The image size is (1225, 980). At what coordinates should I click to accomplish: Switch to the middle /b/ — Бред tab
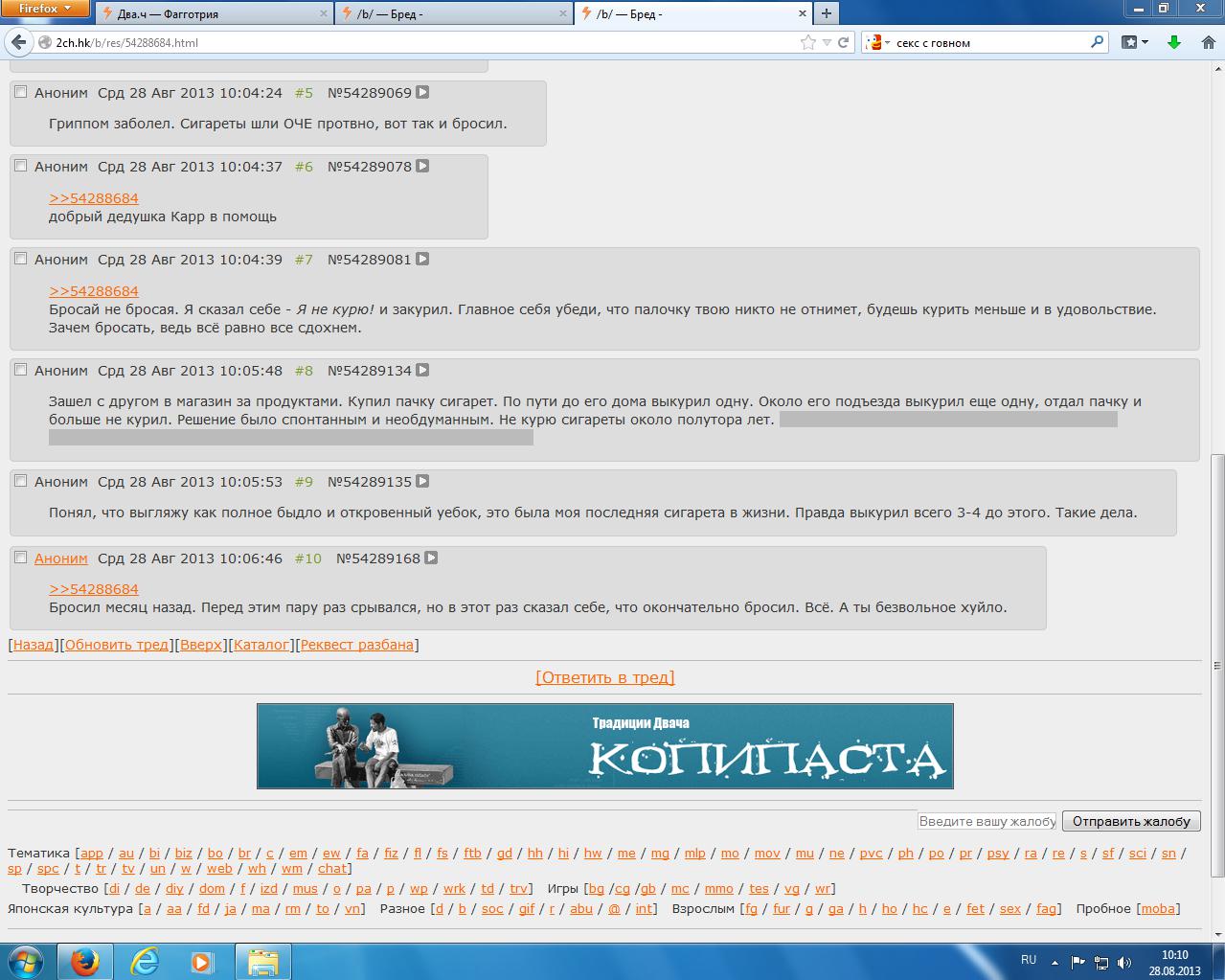click(x=453, y=13)
